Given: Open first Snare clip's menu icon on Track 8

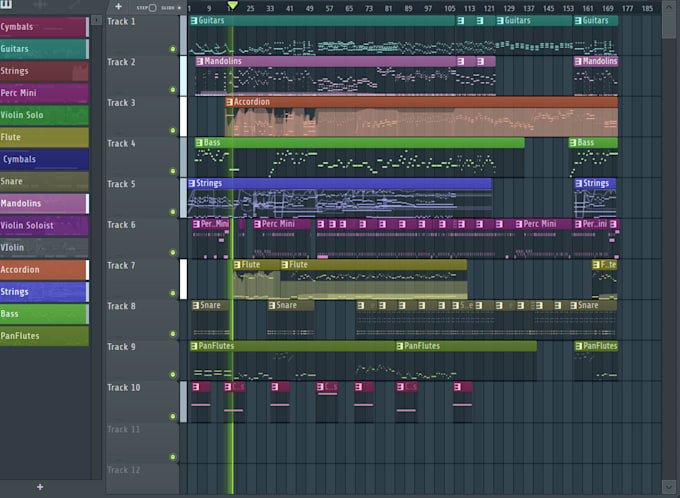Looking at the screenshot, I should point(196,305).
